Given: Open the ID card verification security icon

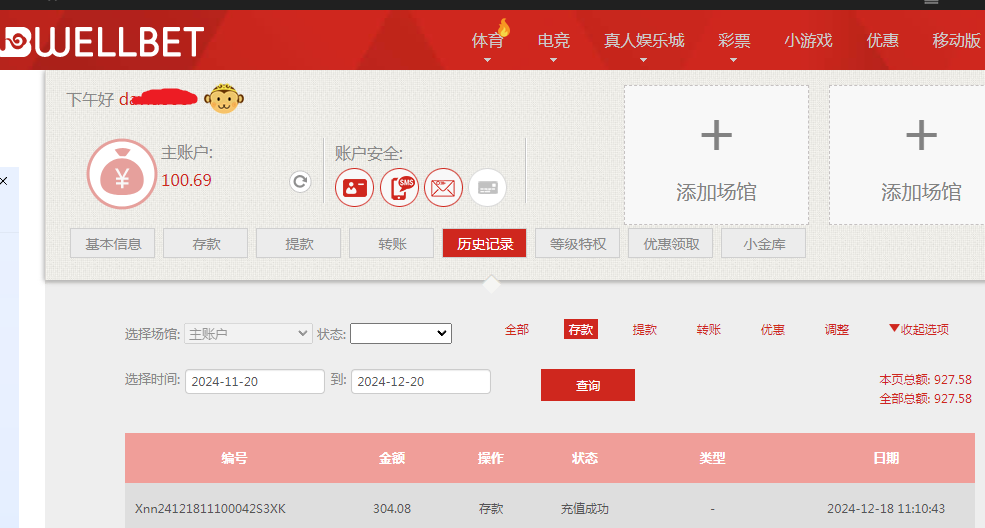Looking at the screenshot, I should click(x=354, y=188).
